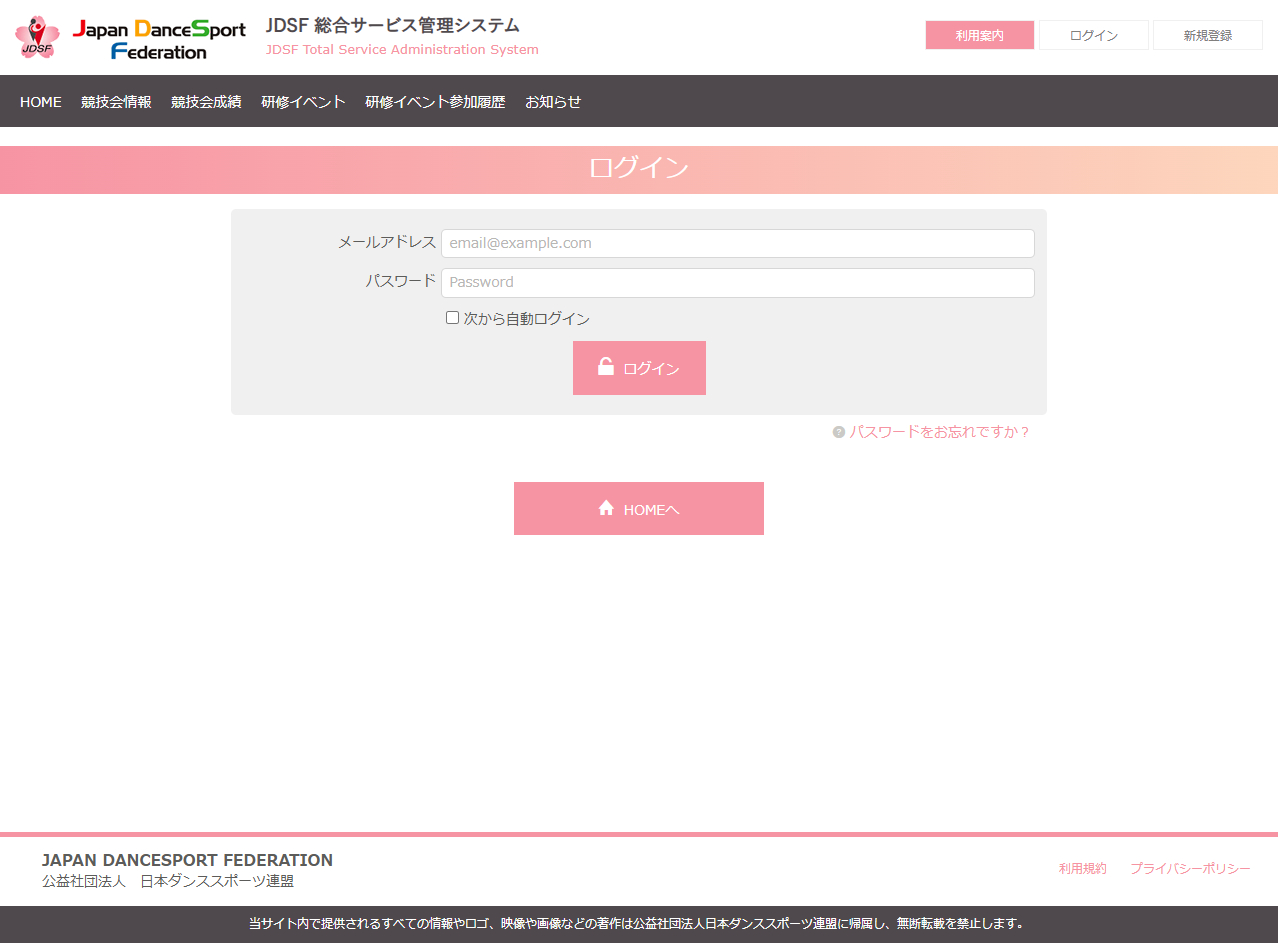Click the 利用案内 header button
This screenshot has width=1278, height=944.
(980, 35)
